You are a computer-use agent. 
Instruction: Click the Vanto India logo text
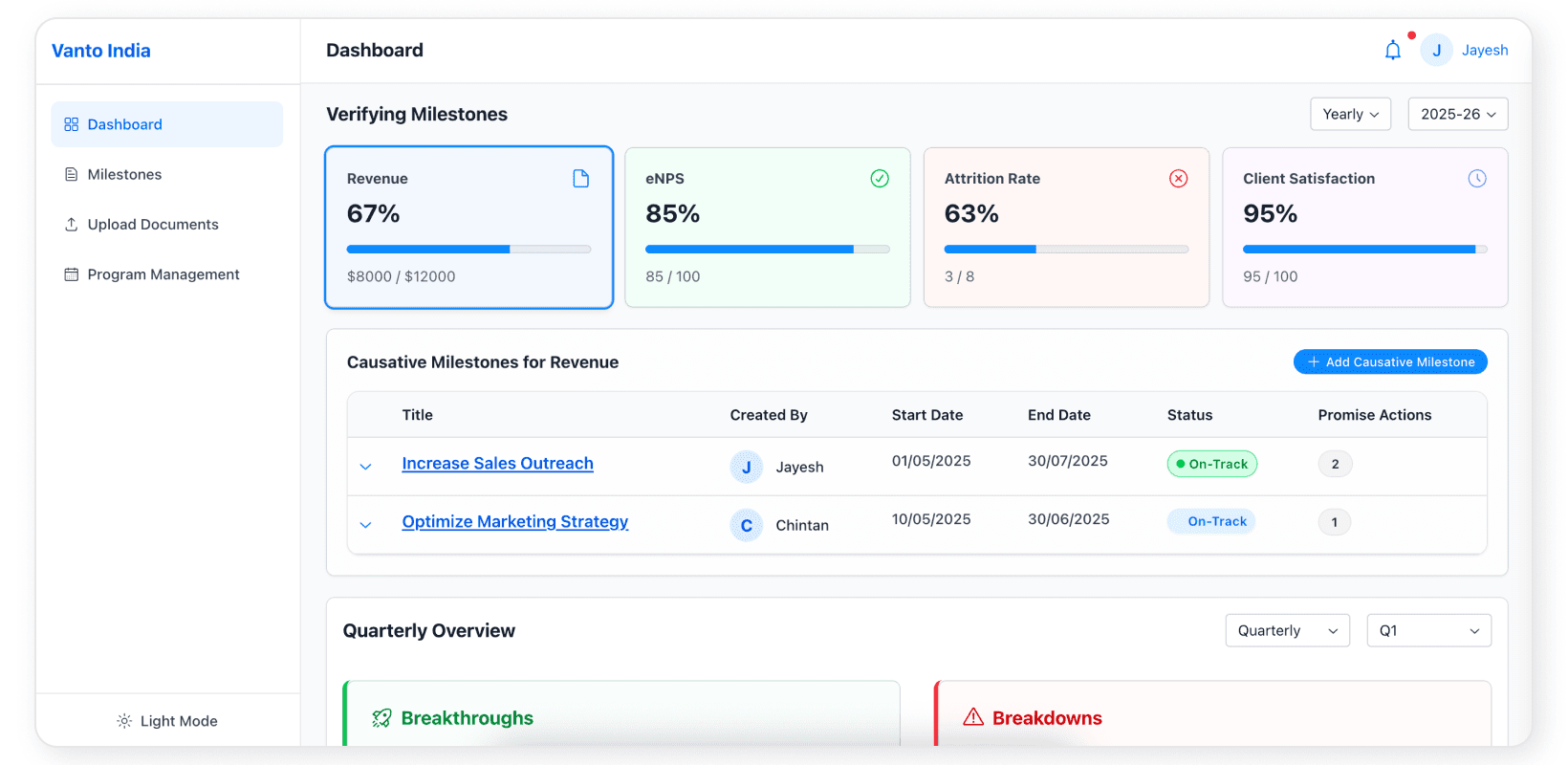pos(101,51)
